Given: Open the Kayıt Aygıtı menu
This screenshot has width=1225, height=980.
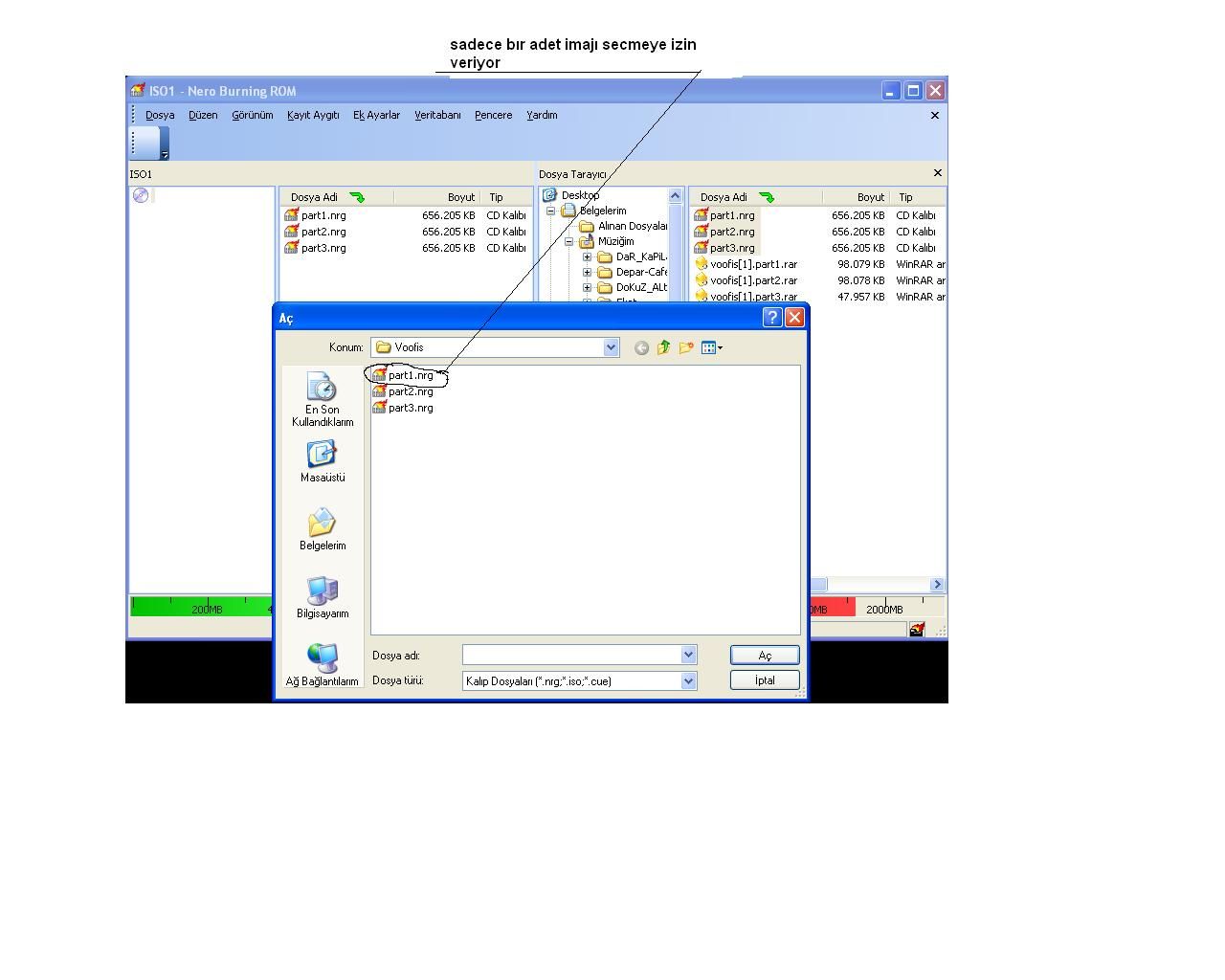Looking at the screenshot, I should click(x=313, y=115).
